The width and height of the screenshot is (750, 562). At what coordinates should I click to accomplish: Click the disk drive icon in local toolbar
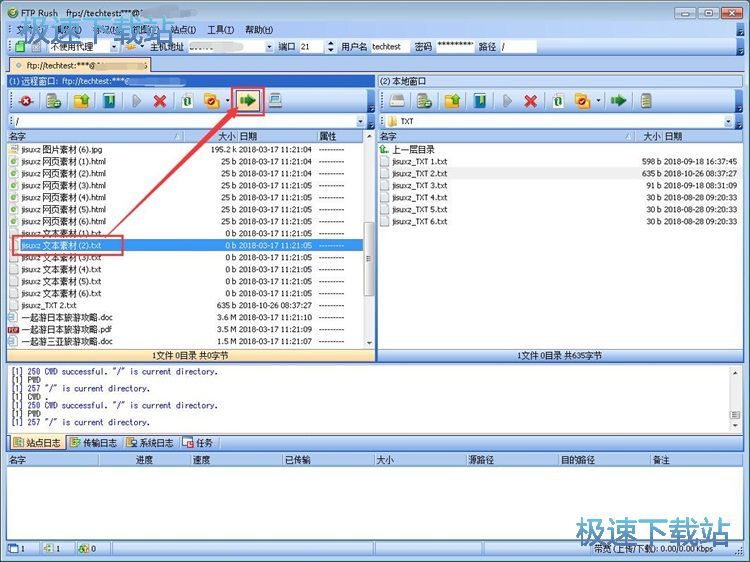397,101
